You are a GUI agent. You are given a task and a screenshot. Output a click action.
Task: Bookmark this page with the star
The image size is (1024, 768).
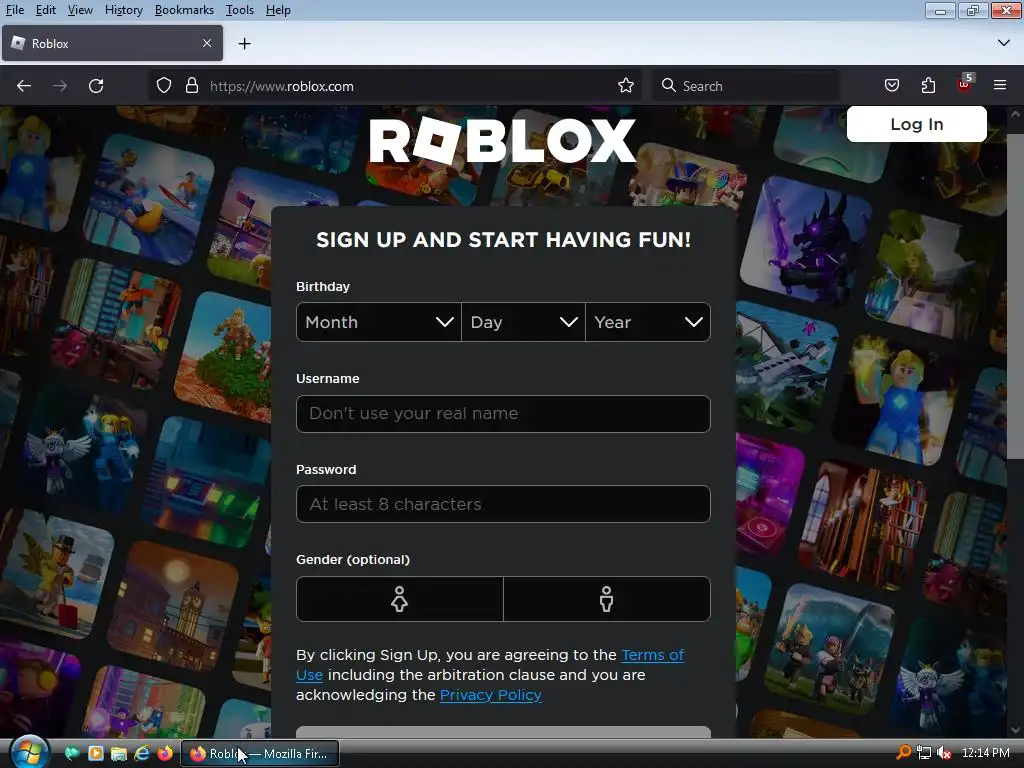(626, 86)
